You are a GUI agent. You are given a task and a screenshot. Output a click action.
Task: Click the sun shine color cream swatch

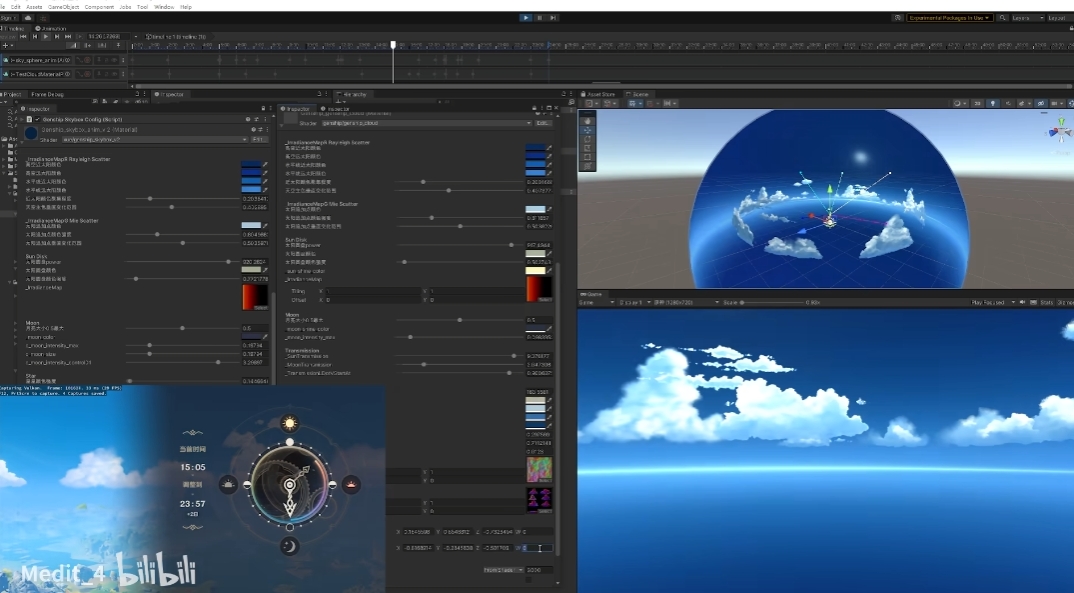535,270
